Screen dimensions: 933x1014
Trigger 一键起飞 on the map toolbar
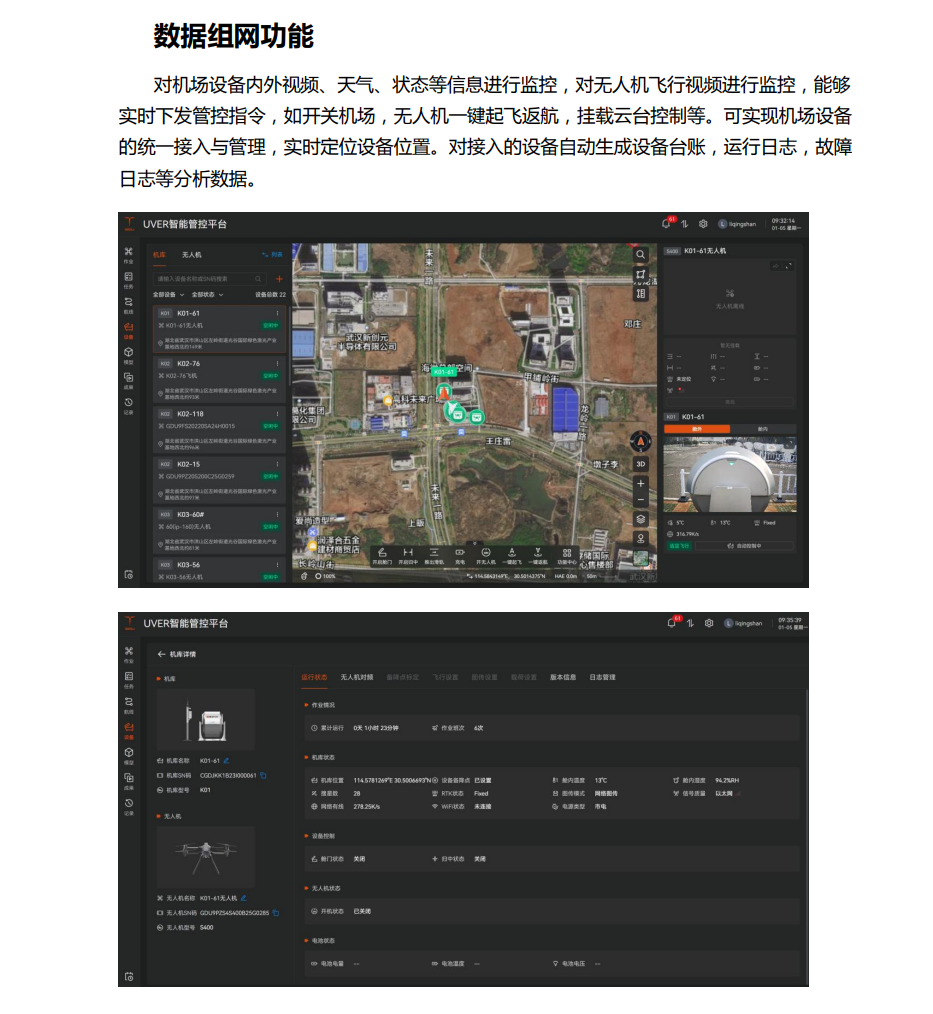click(511, 553)
